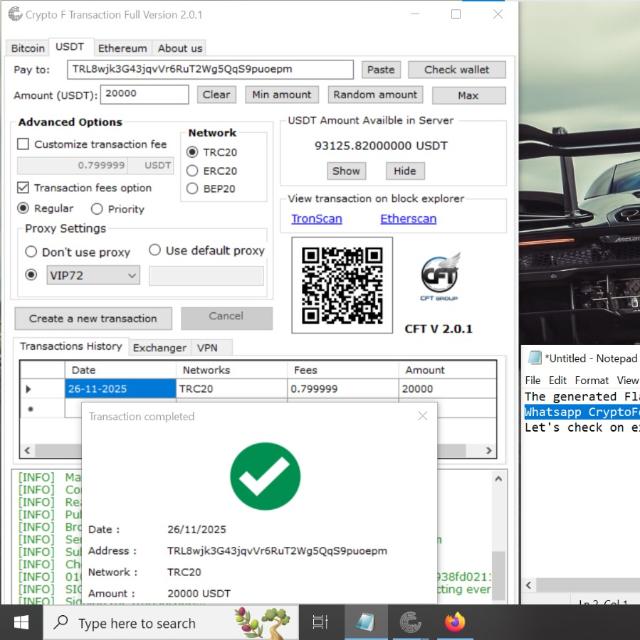Click the Windows Start button
Viewport: 640px width, 640px height.
point(21,622)
